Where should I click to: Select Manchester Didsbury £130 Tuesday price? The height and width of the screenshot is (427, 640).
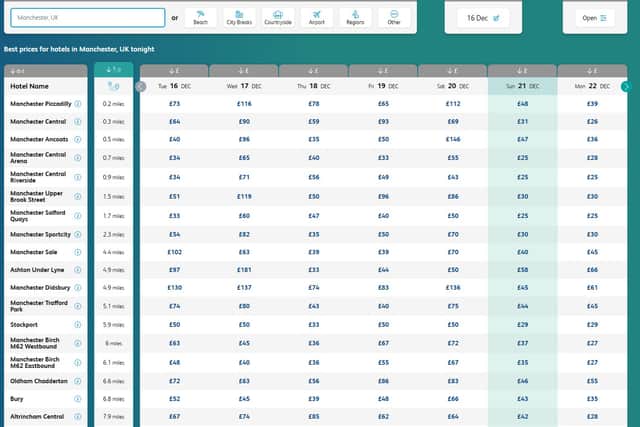click(174, 287)
